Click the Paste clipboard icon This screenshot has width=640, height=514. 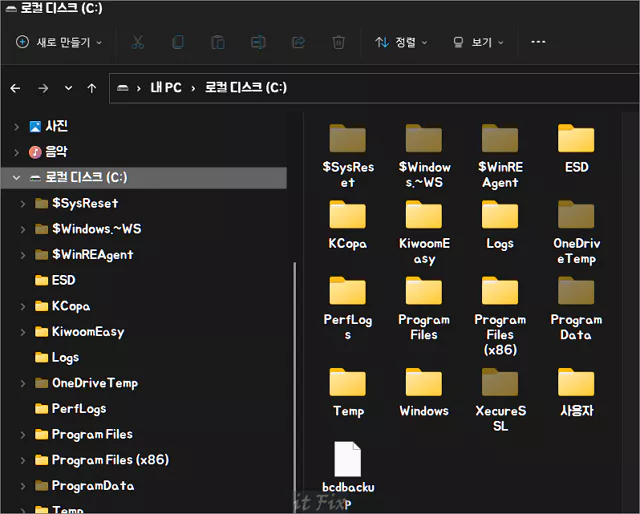[x=218, y=42]
